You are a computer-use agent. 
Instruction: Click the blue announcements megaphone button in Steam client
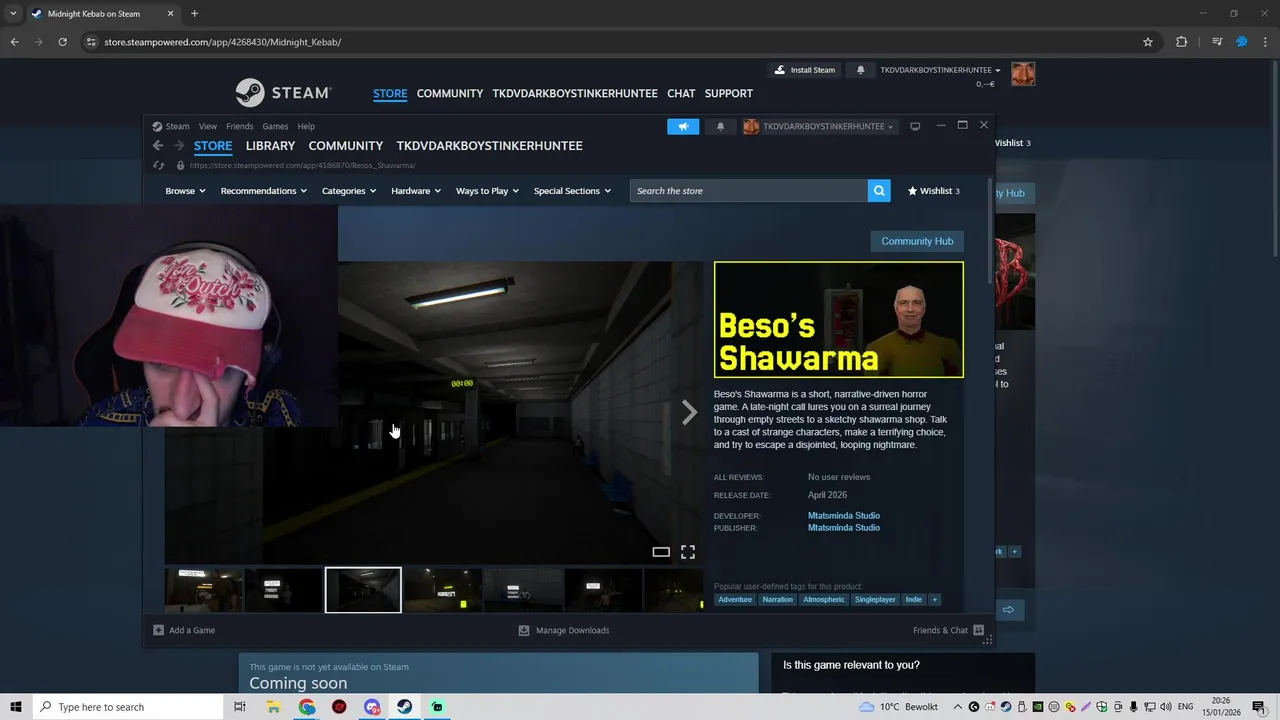pos(683,126)
